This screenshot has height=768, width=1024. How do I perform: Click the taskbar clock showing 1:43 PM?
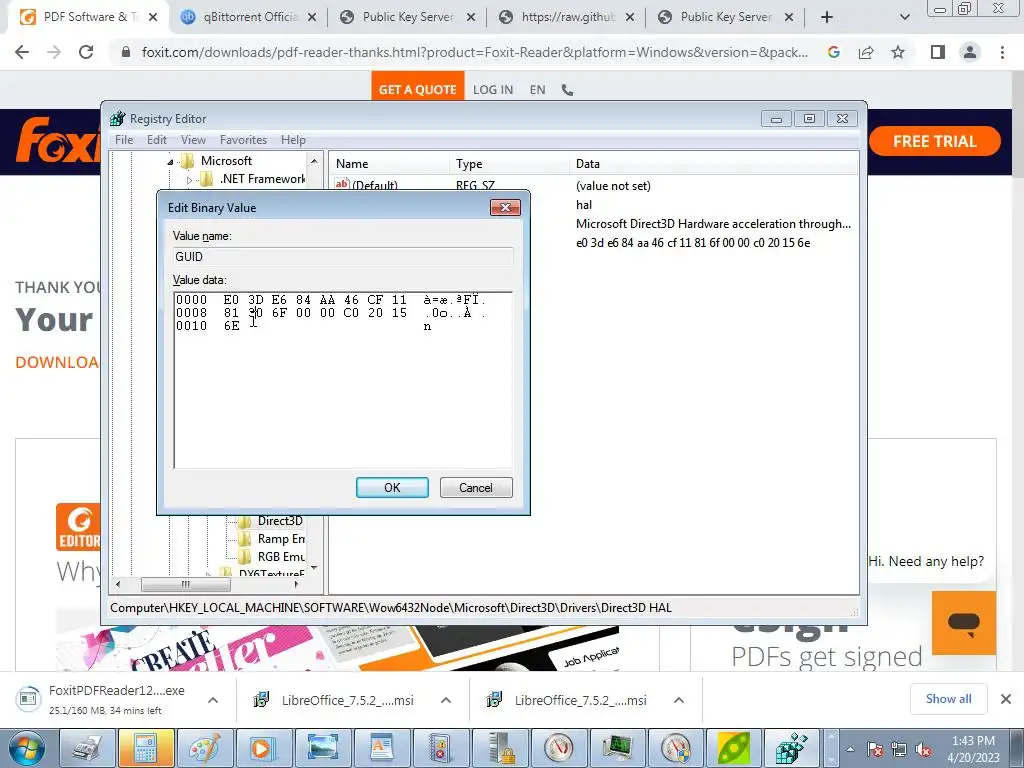click(x=973, y=749)
